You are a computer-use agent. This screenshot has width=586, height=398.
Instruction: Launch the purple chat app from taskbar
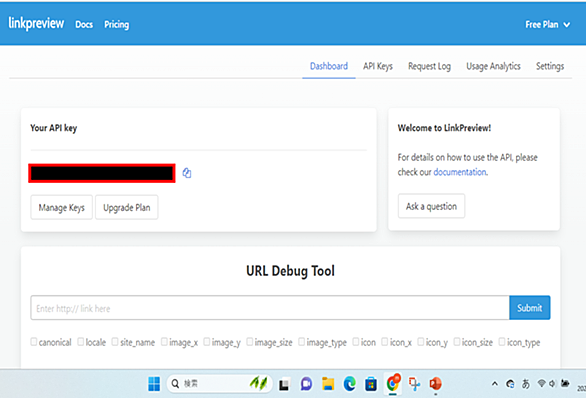click(x=306, y=384)
